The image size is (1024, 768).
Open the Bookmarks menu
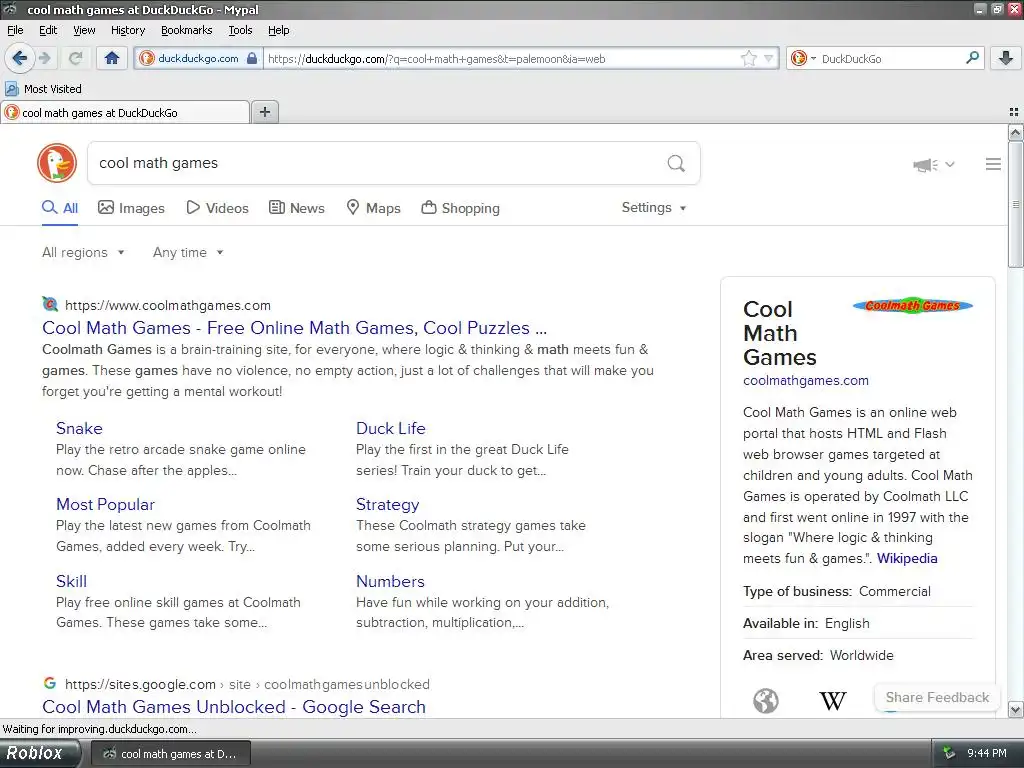187,30
